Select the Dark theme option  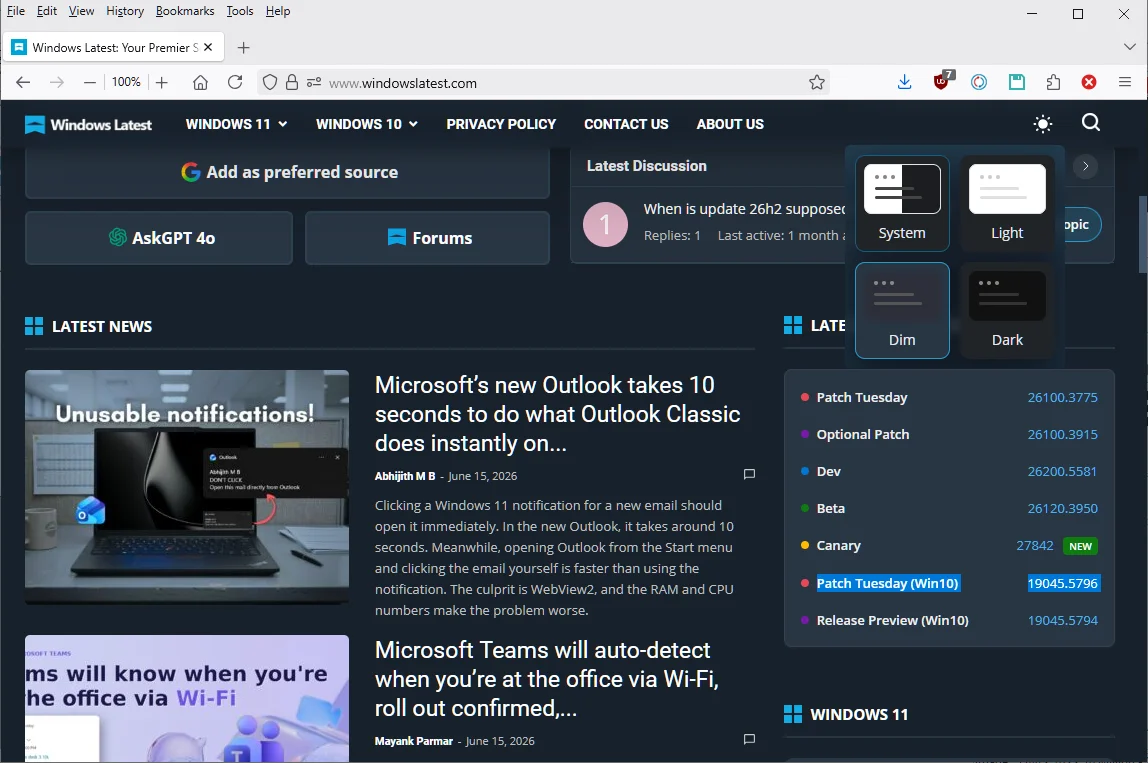click(1007, 310)
